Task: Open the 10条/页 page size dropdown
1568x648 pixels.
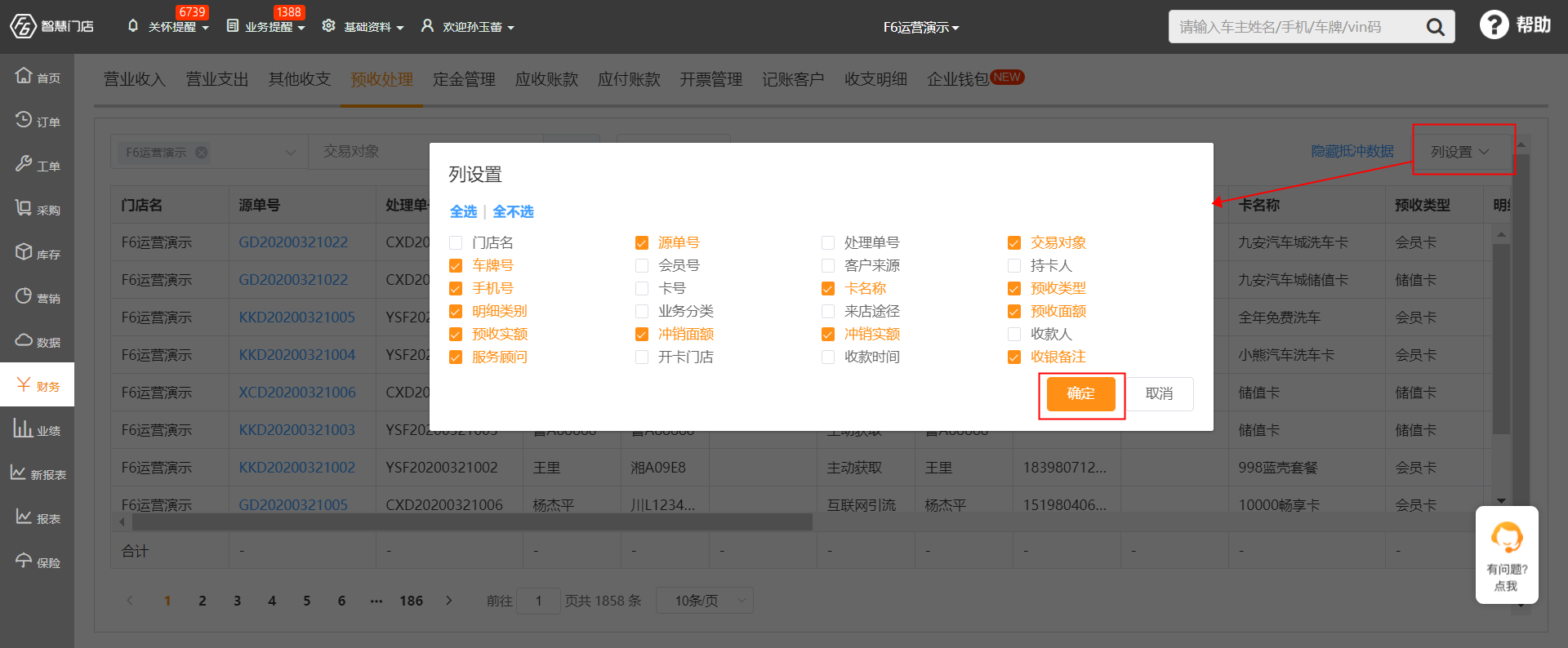Action: tap(704, 601)
